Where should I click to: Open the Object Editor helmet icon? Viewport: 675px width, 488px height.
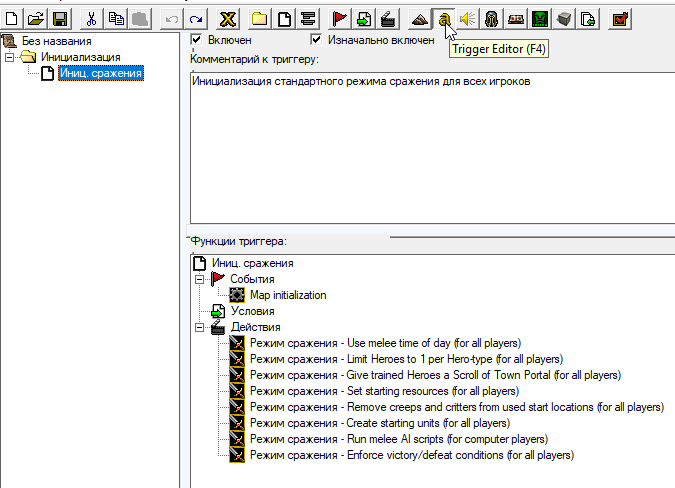click(492, 19)
